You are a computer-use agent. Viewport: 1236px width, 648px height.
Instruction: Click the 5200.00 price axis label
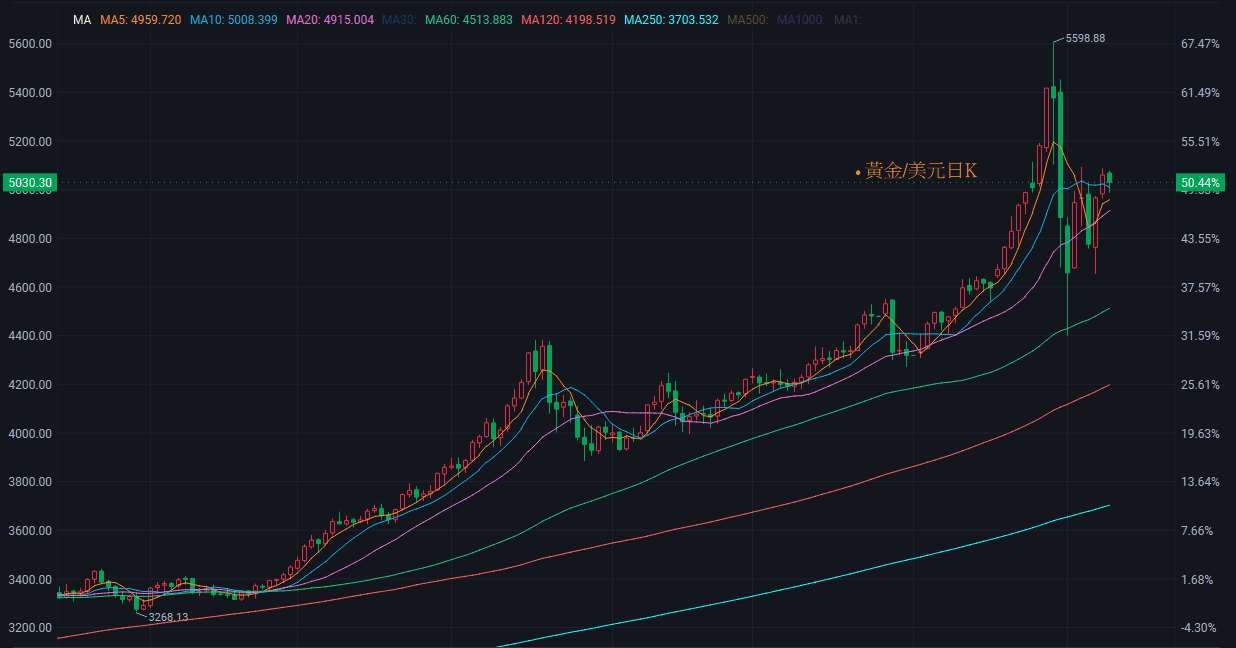29,142
